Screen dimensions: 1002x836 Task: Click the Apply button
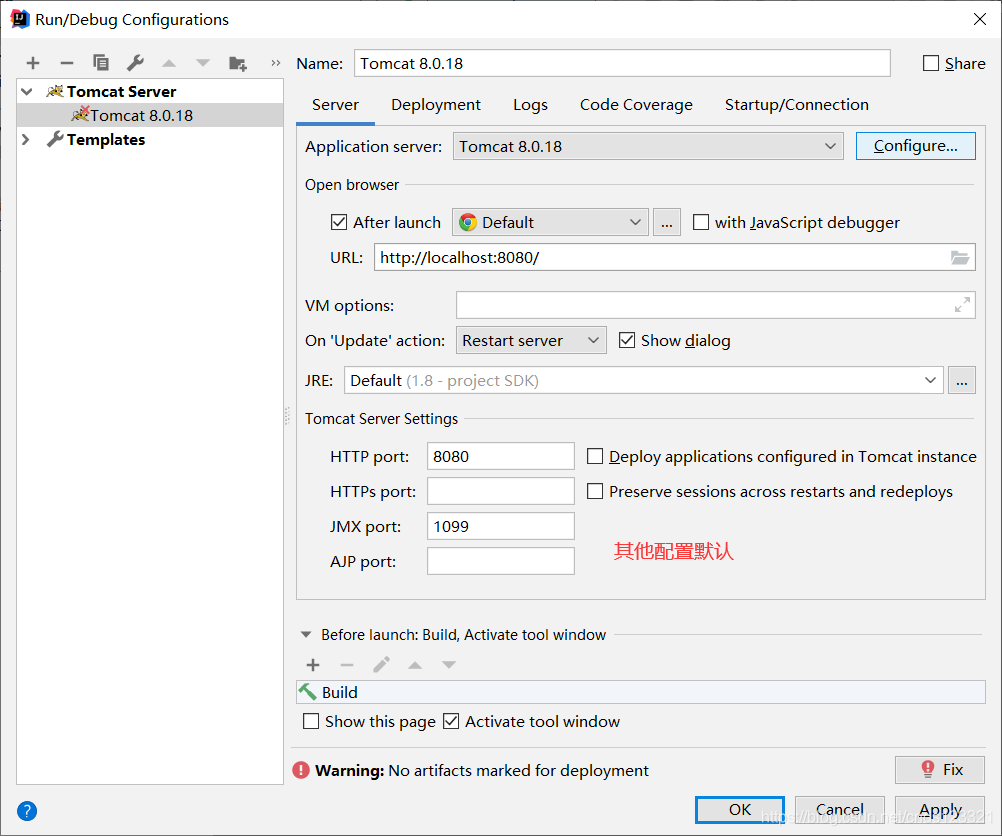[x=939, y=810]
